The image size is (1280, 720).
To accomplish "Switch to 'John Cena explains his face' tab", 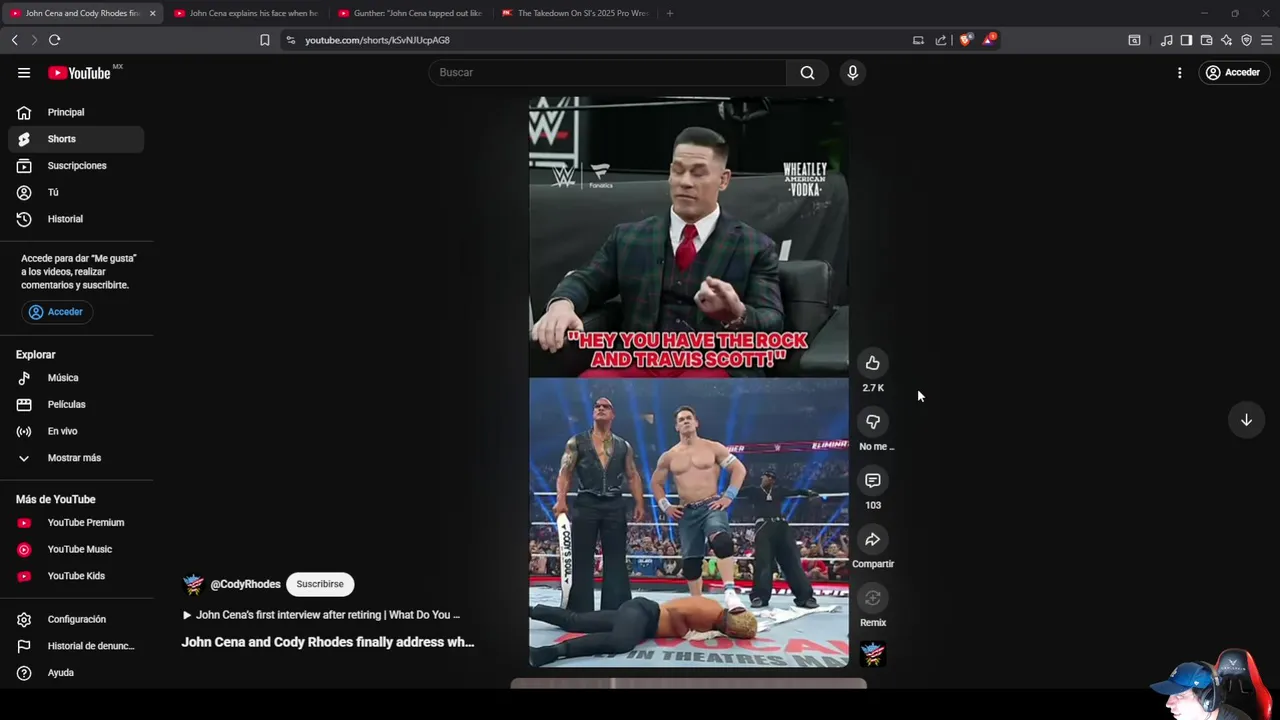I will click(x=245, y=13).
